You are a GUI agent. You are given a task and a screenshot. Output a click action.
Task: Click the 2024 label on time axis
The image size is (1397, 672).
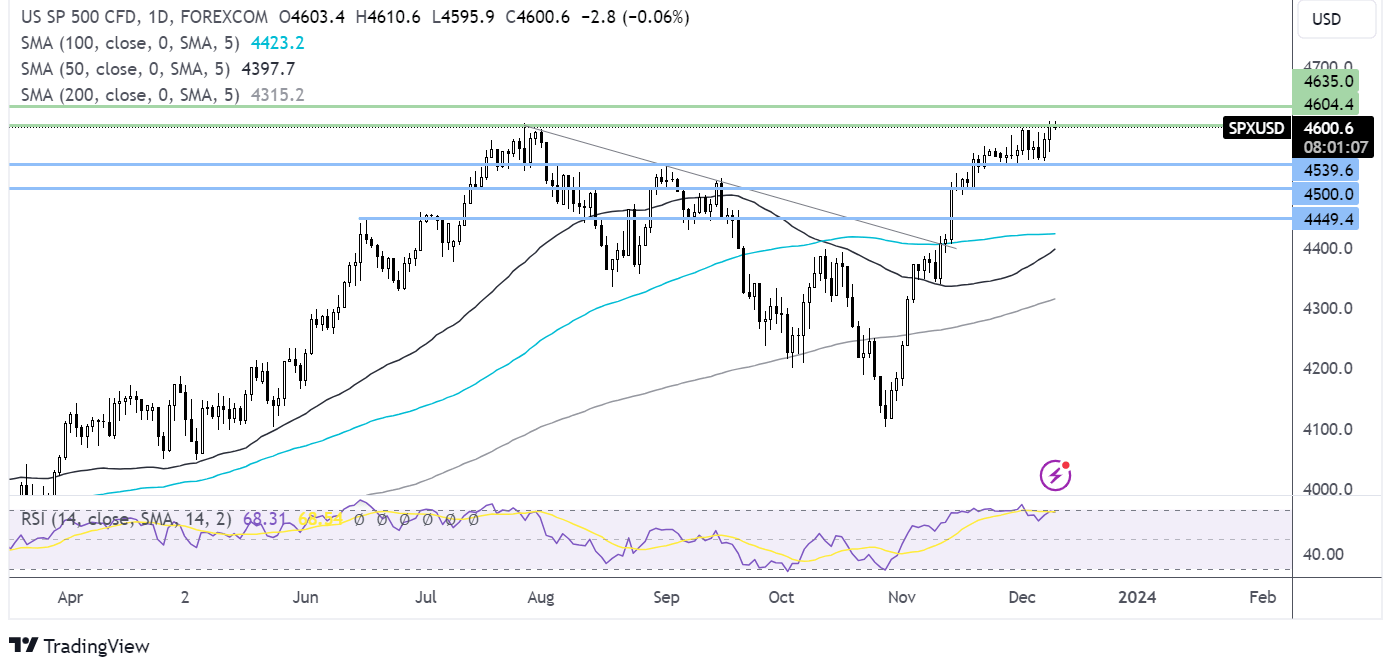point(1137,597)
